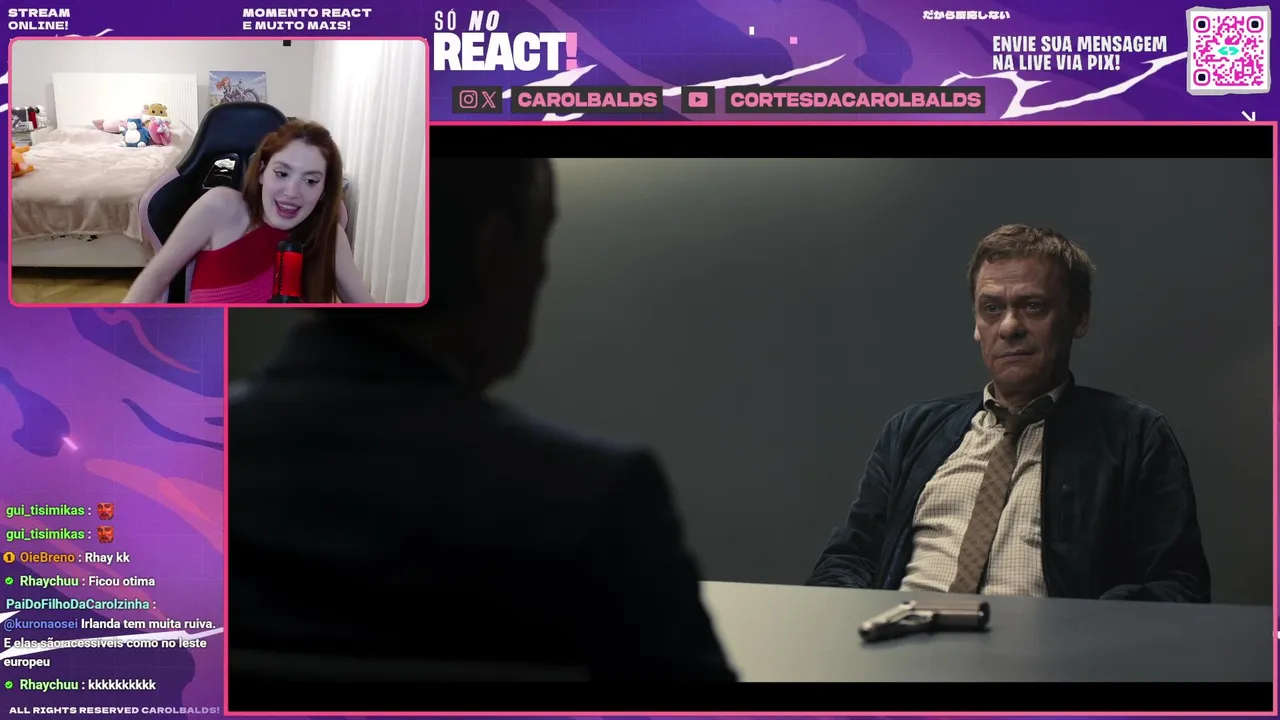Viewport: 1280px width, 720px height.
Task: Click 'MOMENTO REACT E MUITO MAIS!' text
Action: click(307, 19)
